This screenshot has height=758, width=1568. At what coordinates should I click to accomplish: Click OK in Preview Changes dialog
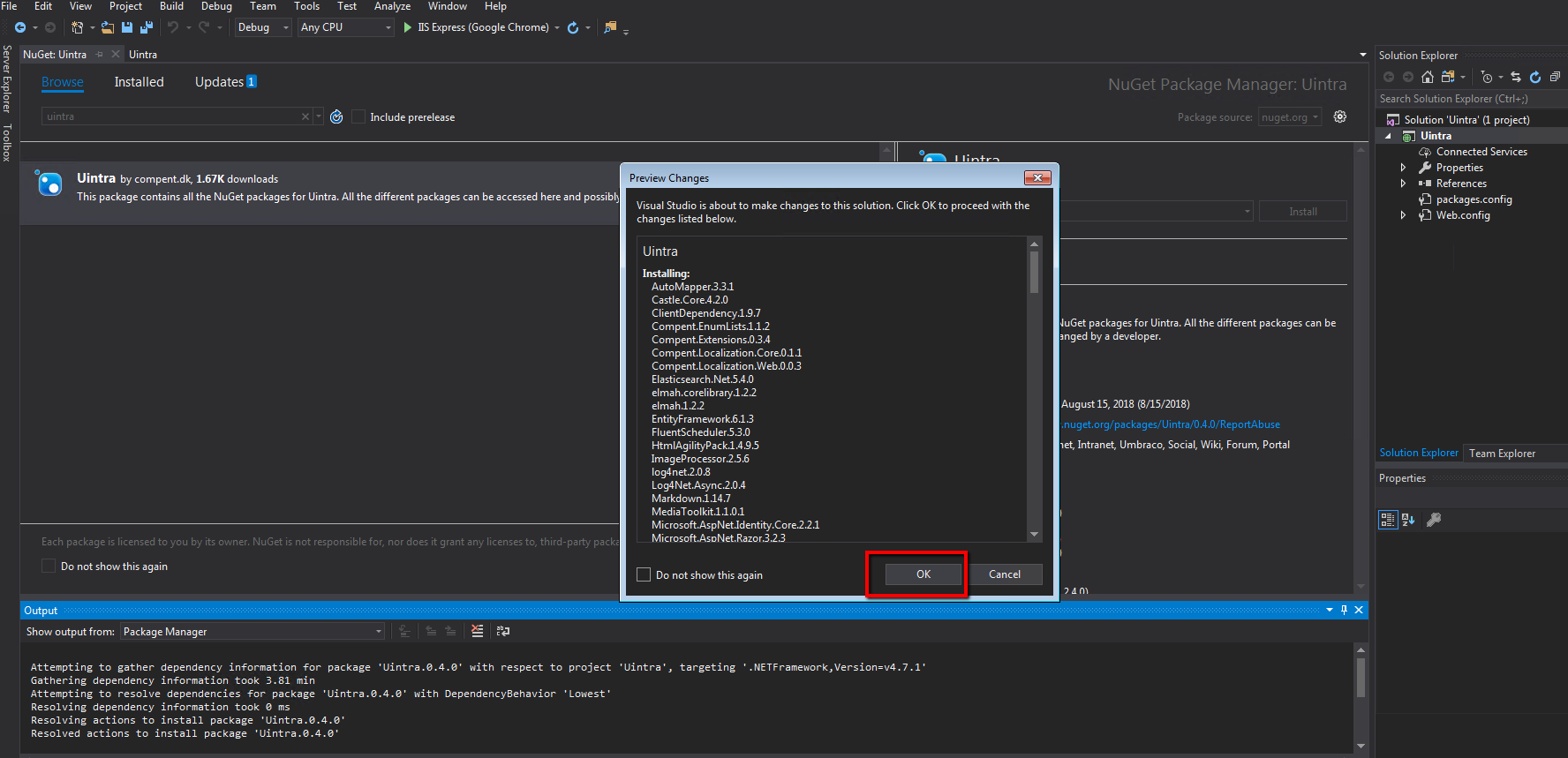point(923,574)
